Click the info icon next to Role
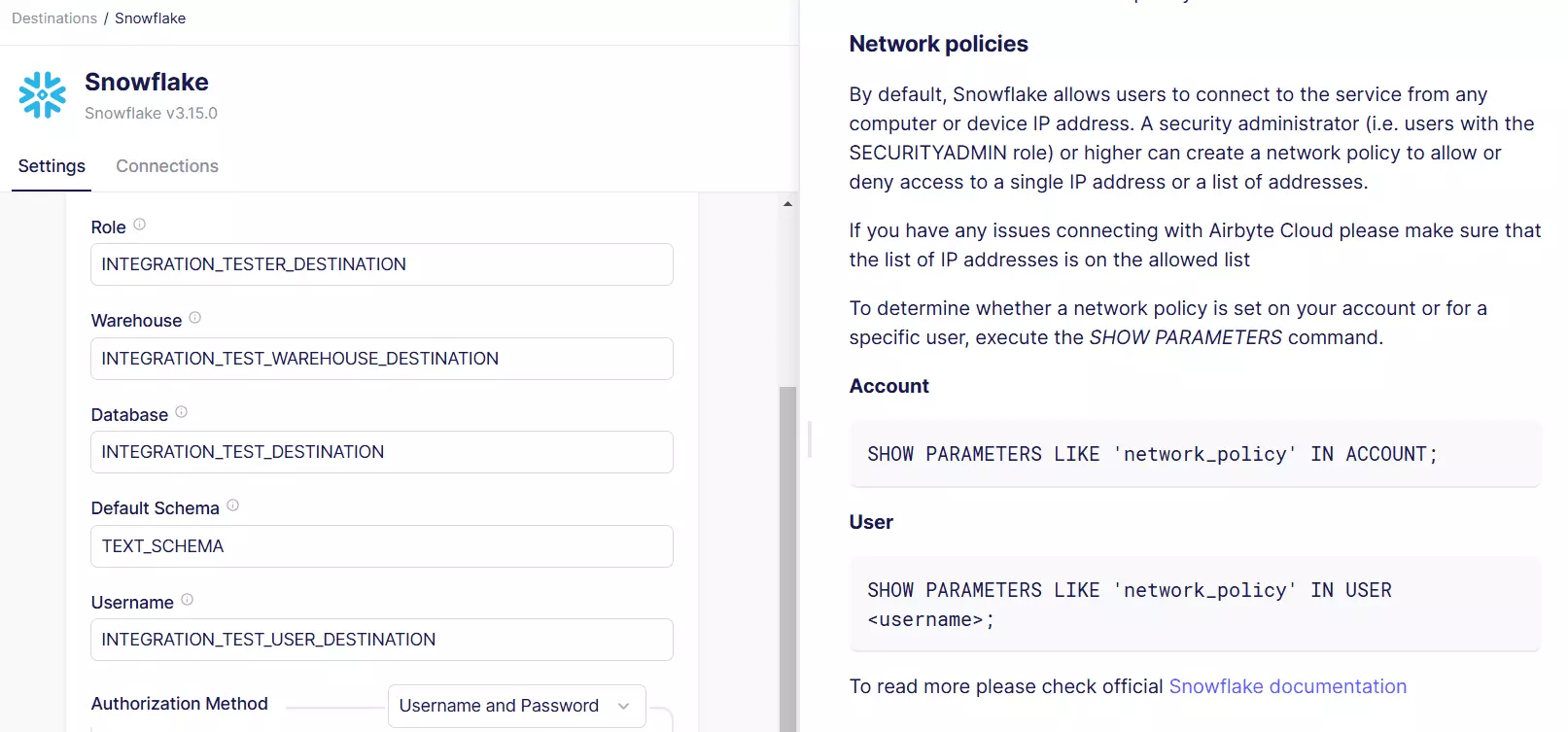The height and width of the screenshot is (732, 1568). (140, 225)
